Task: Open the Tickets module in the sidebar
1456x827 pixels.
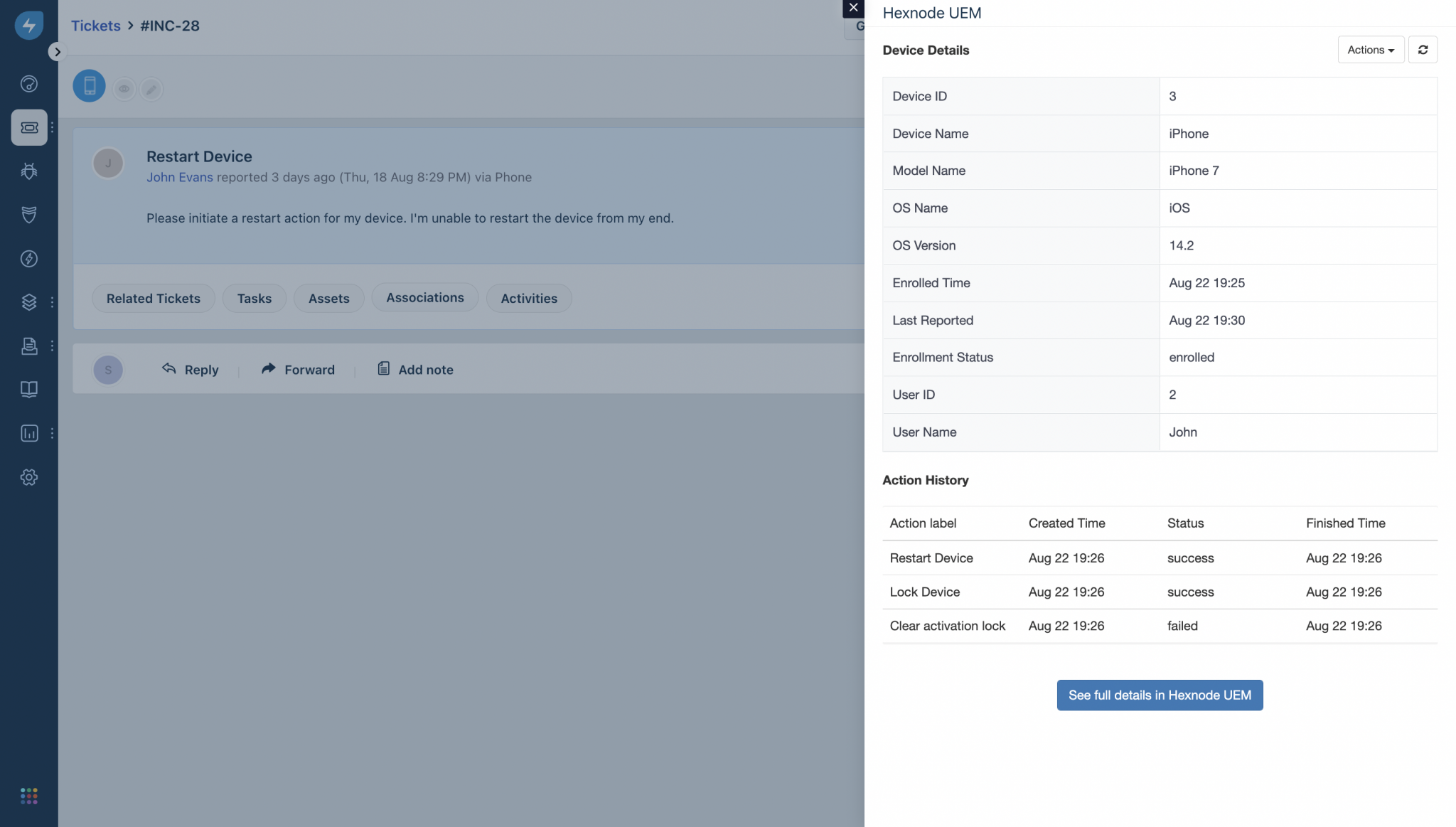Action: [x=29, y=127]
